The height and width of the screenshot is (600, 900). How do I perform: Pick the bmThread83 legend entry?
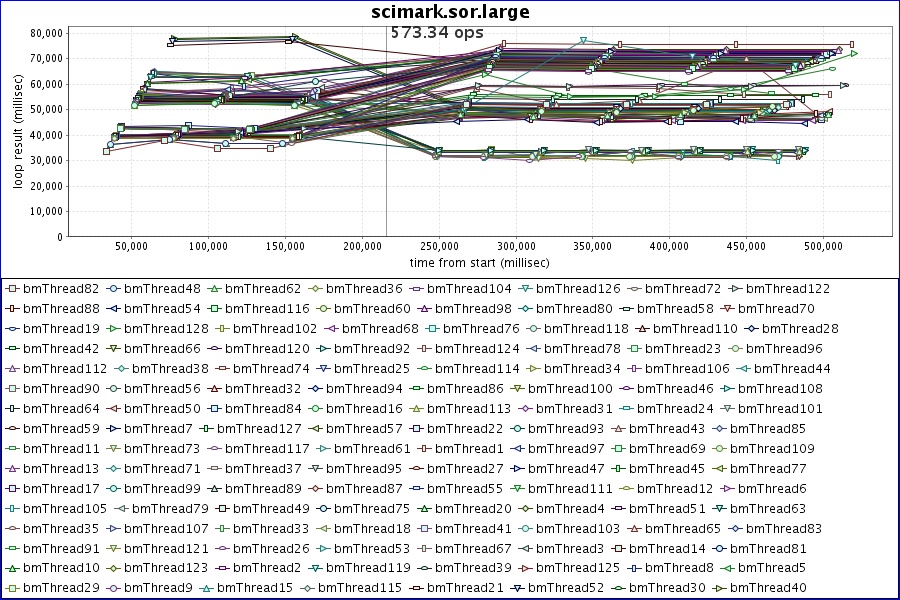click(784, 528)
